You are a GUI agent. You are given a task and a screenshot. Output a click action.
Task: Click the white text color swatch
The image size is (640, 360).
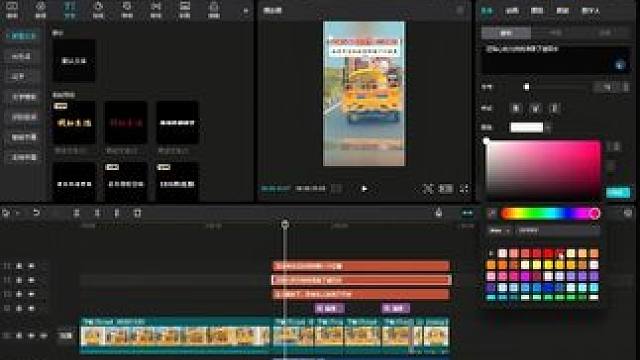527,127
